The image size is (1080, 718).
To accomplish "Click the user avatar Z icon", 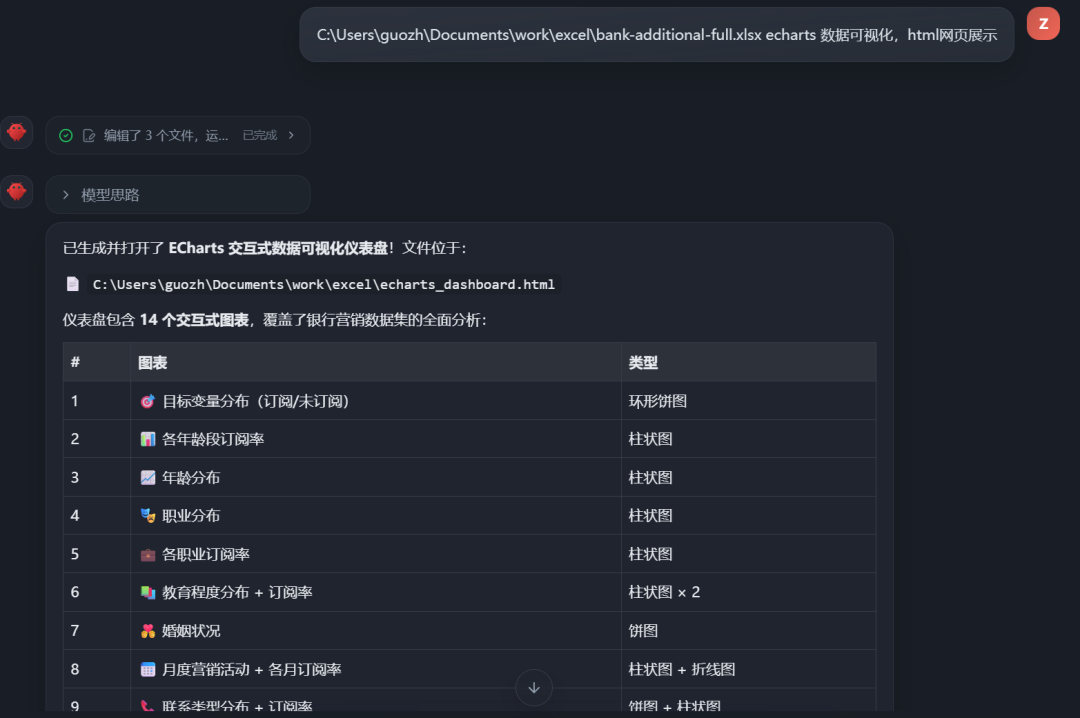I will tap(1043, 23).
